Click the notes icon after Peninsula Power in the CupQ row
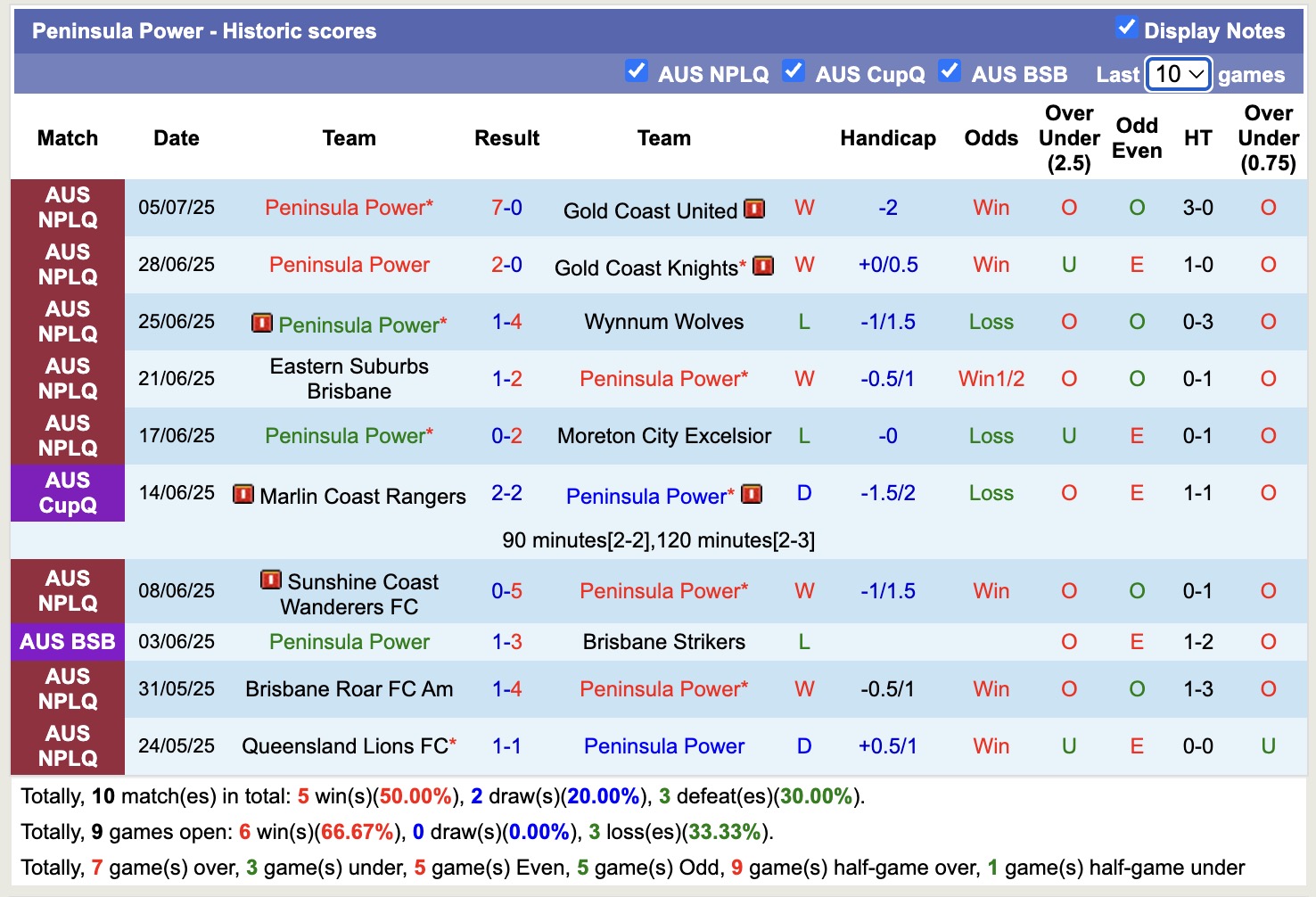This screenshot has height=897, width=1316. [x=752, y=493]
